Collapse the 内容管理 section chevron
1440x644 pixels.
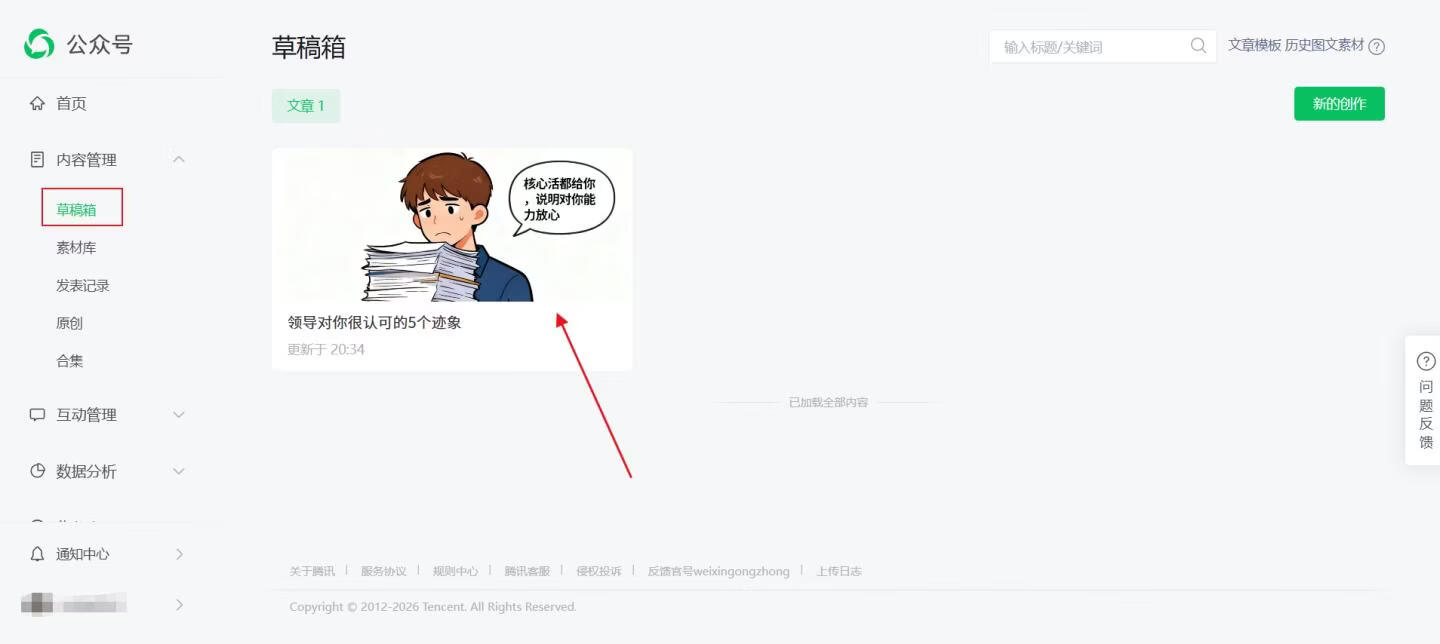[x=179, y=159]
